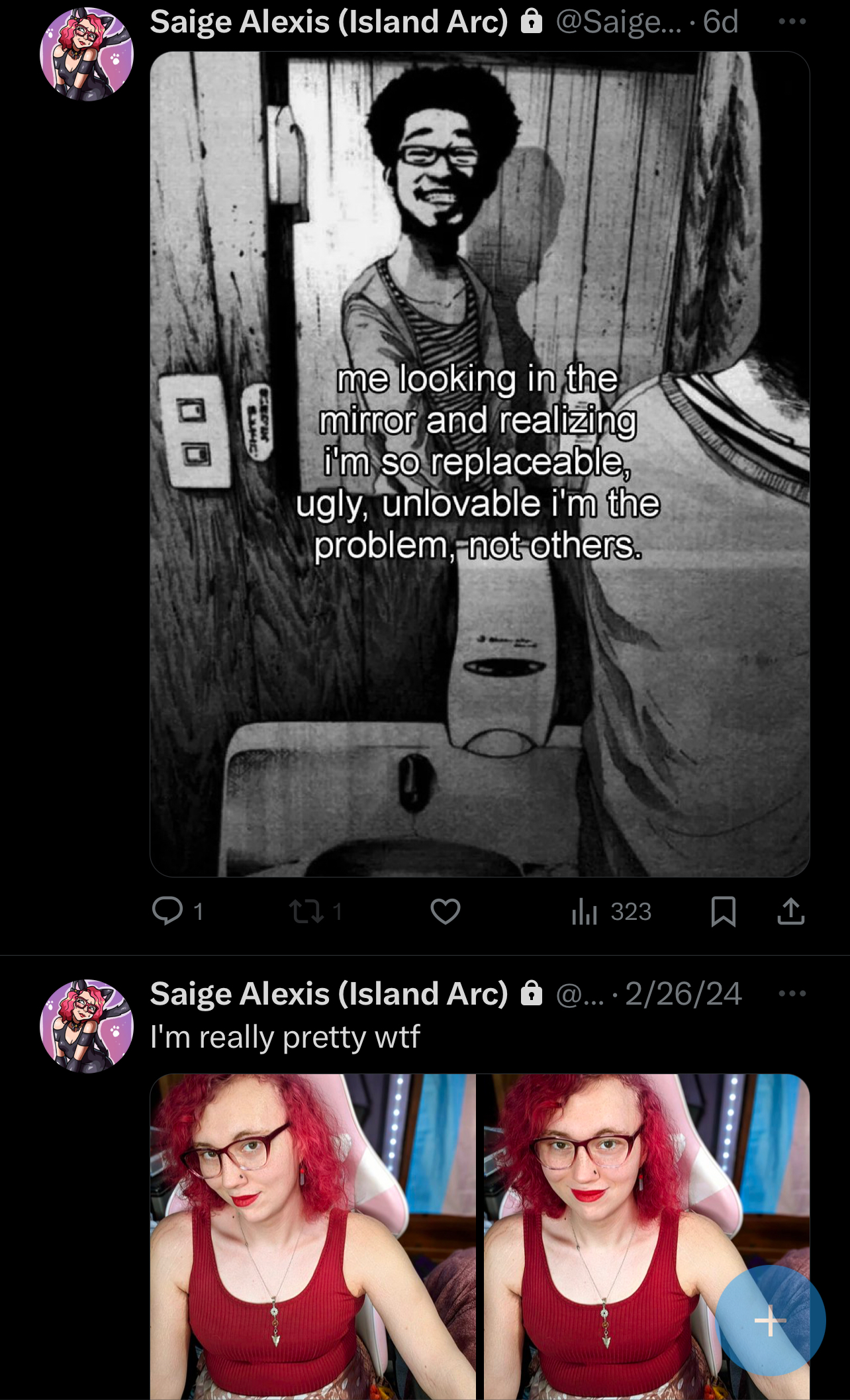This screenshot has height=1400, width=850.
Task: Click the 6d timestamp on the top tweet
Action: (x=720, y=22)
